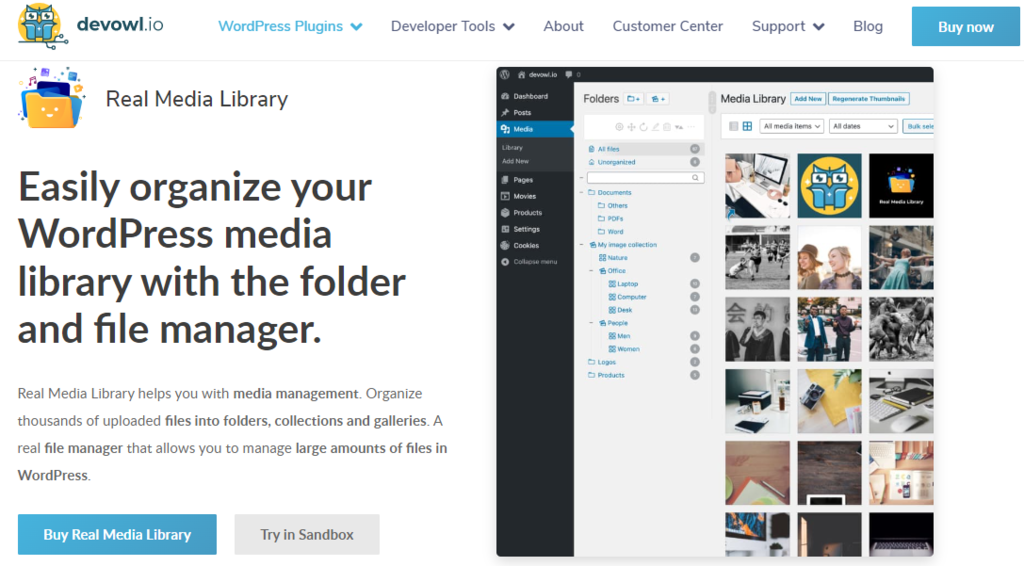Screen dimensions: 1024x566
Task: Click Add New beside Media Library heading
Action: pos(808,99)
